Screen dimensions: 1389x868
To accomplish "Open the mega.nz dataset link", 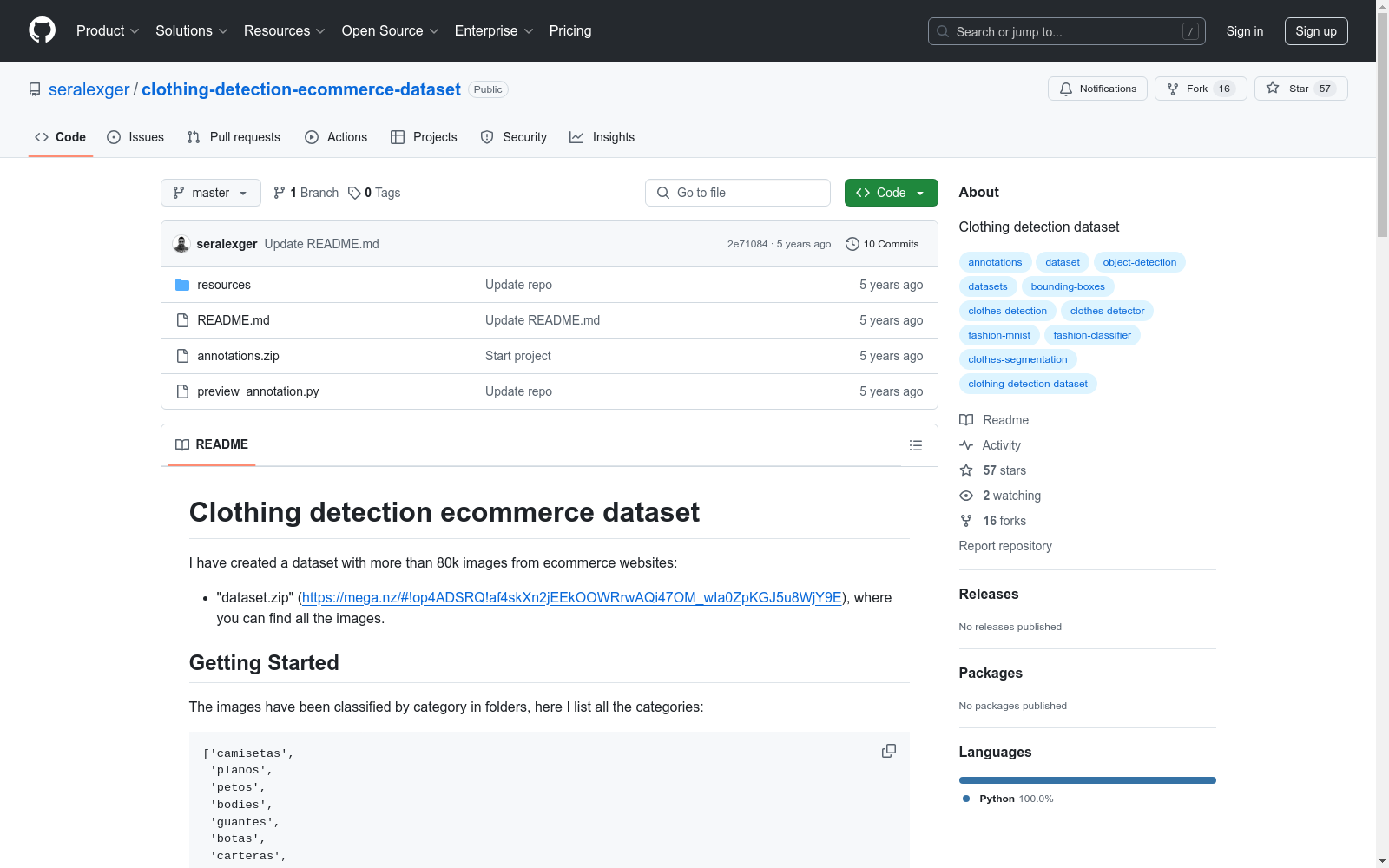I will [x=572, y=597].
